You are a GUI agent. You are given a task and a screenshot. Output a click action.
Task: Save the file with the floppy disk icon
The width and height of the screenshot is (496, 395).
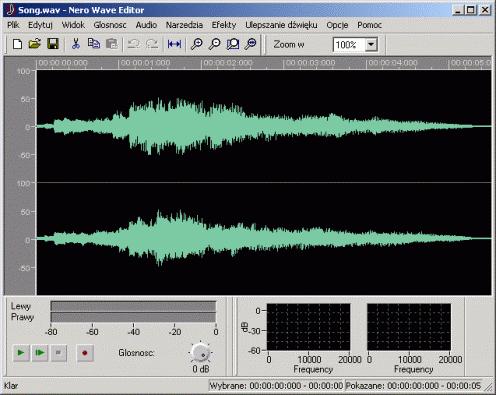pyautogui.click(x=53, y=44)
